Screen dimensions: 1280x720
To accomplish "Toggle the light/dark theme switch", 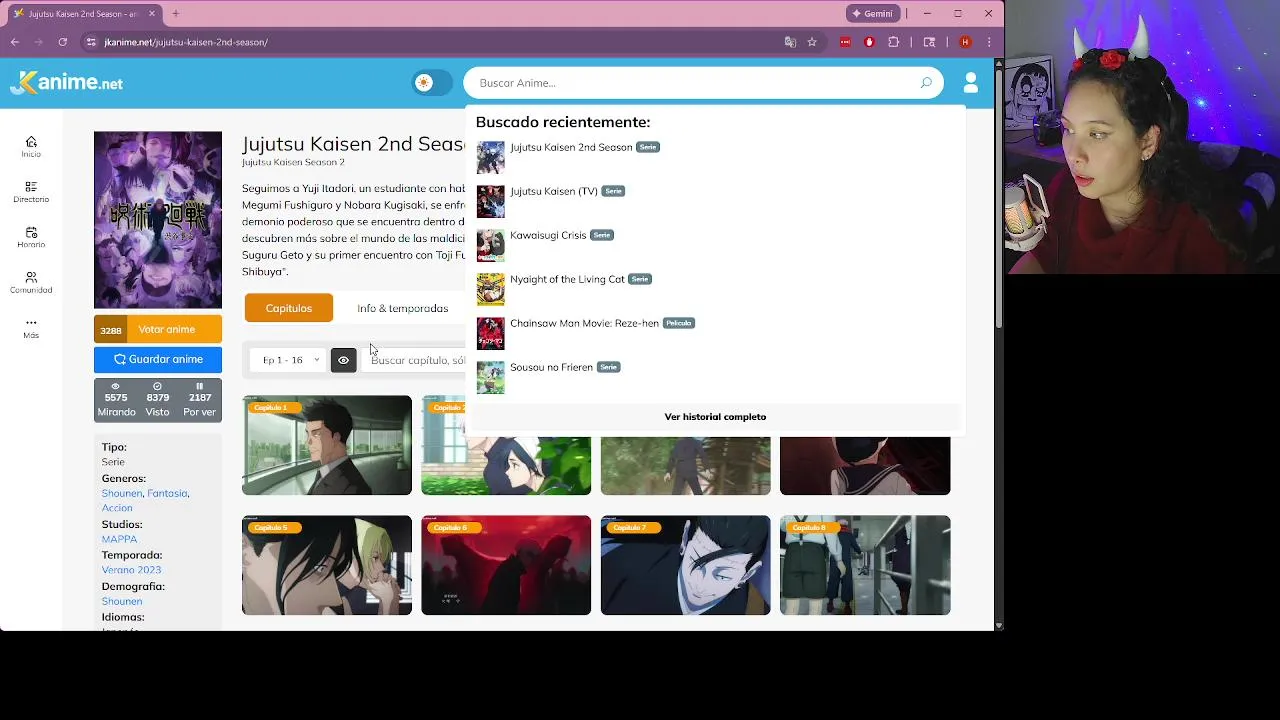I will click(x=433, y=83).
